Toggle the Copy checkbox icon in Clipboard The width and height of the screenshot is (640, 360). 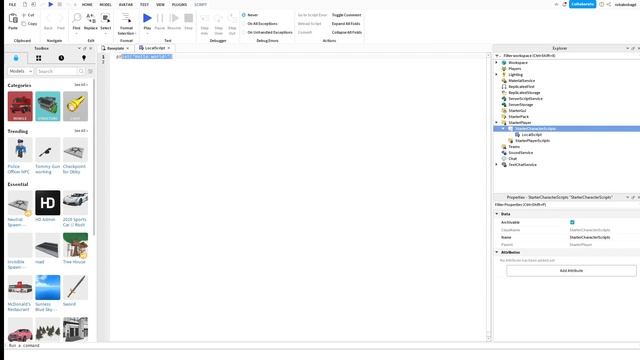(24, 24)
